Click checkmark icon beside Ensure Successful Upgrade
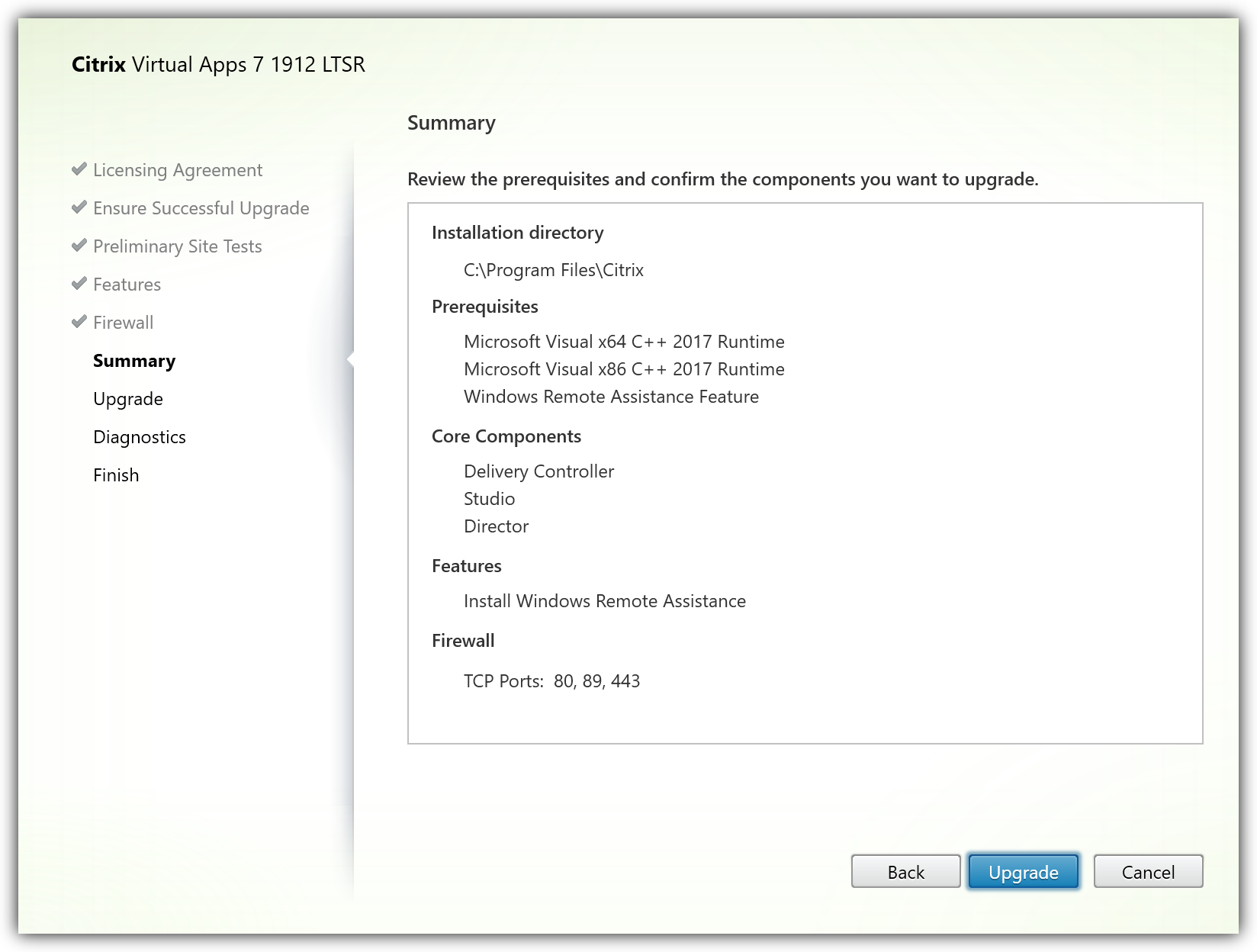The height and width of the screenshot is (952, 1257). (79, 207)
